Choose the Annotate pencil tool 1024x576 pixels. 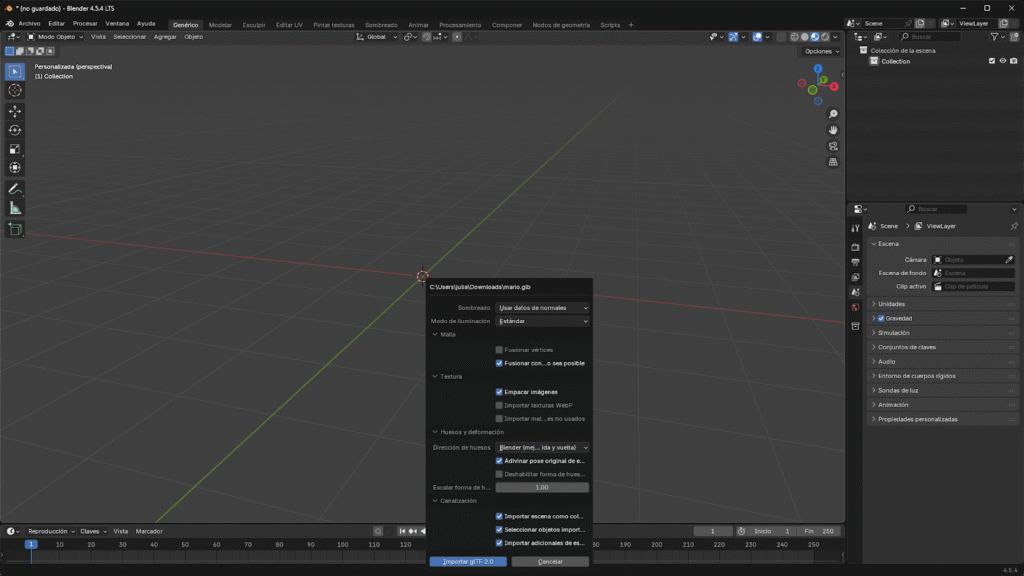point(15,188)
